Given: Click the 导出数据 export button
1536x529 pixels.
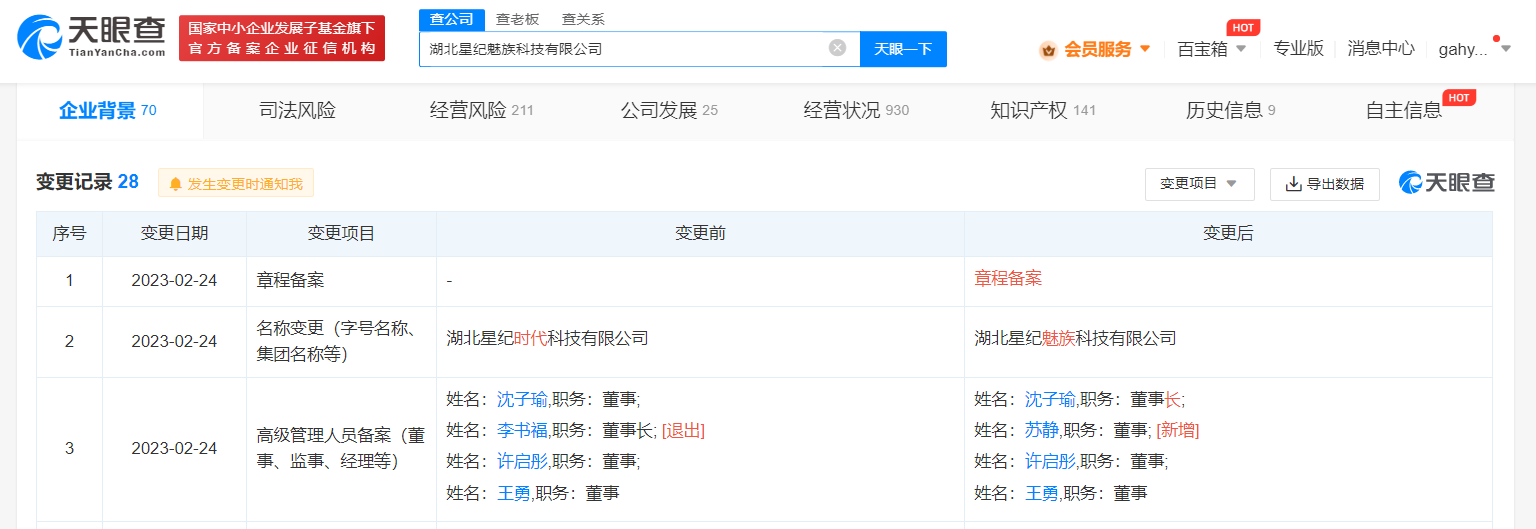Looking at the screenshot, I should point(1325,184).
